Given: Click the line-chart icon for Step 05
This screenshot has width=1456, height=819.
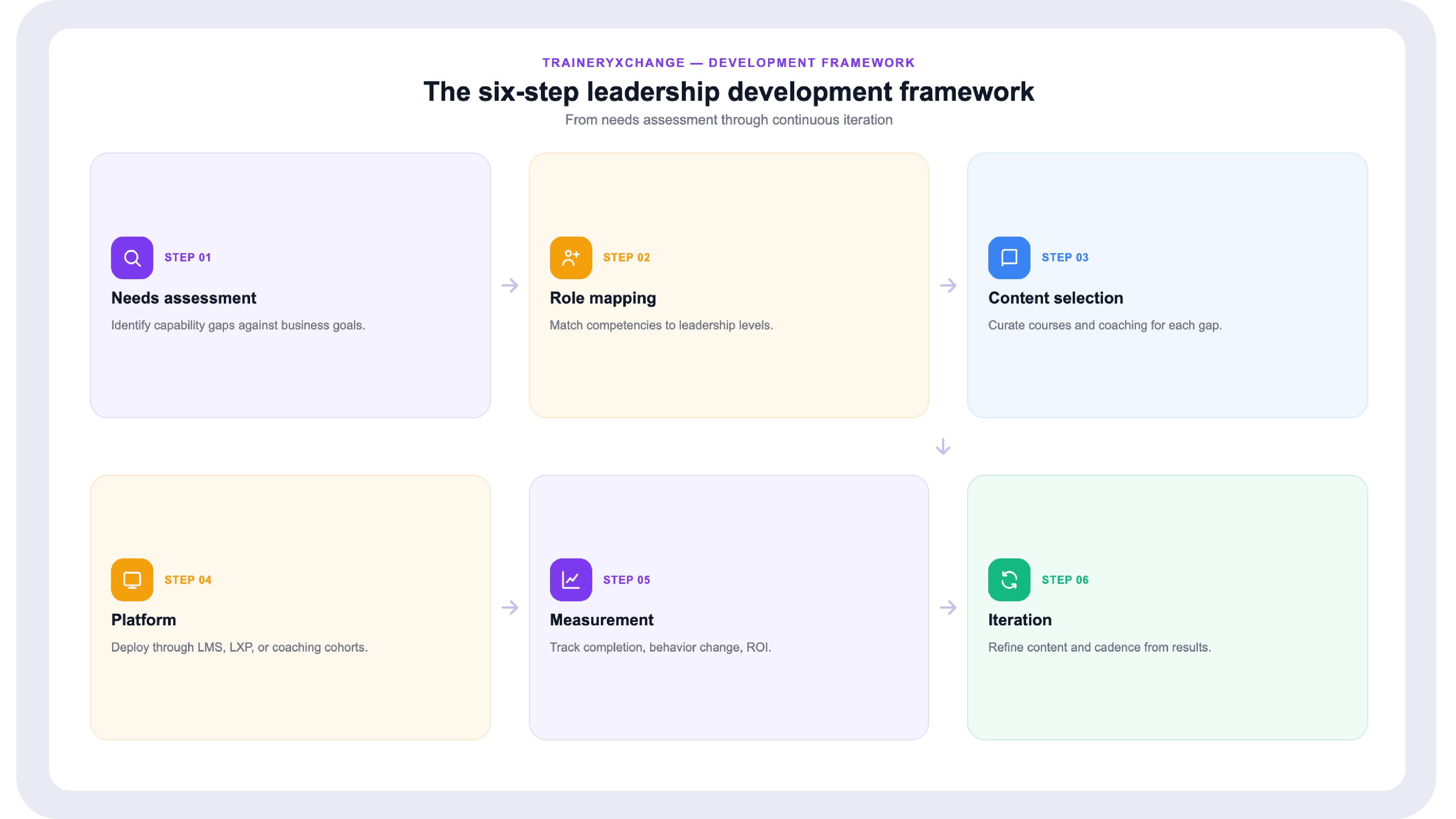Looking at the screenshot, I should pos(570,580).
